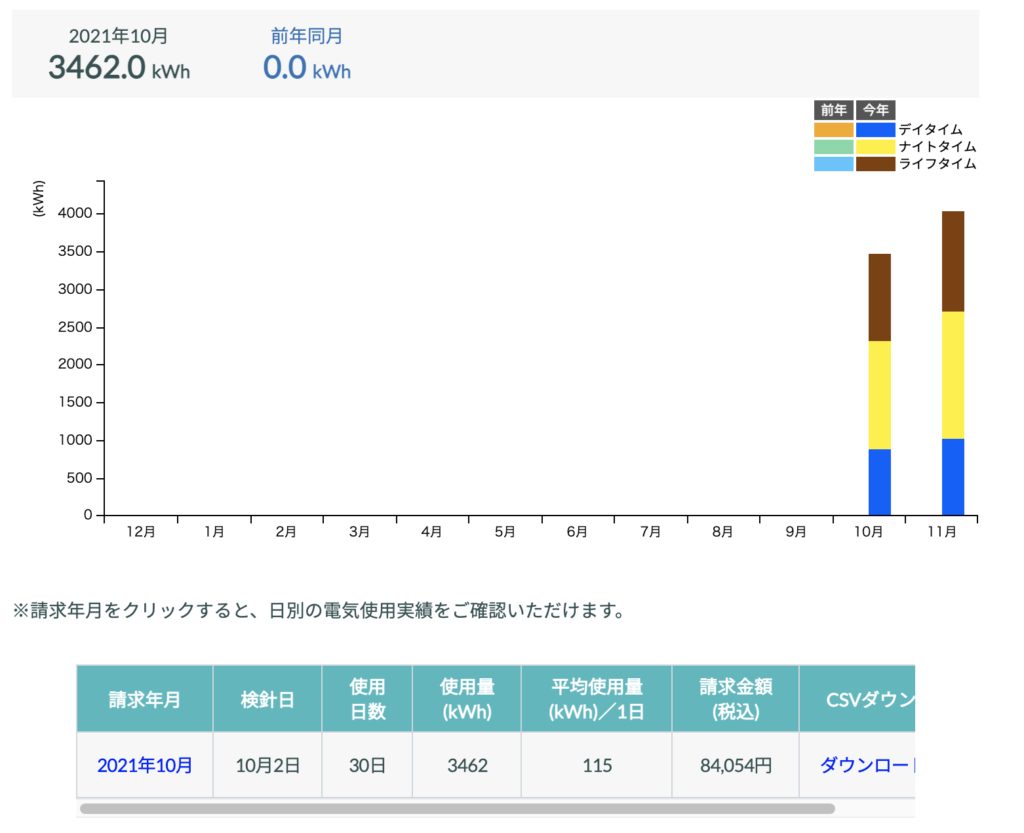The height and width of the screenshot is (833, 1024).
Task: Select the yellow 今年 ナイトタイム legend swatch
Action: (875, 147)
